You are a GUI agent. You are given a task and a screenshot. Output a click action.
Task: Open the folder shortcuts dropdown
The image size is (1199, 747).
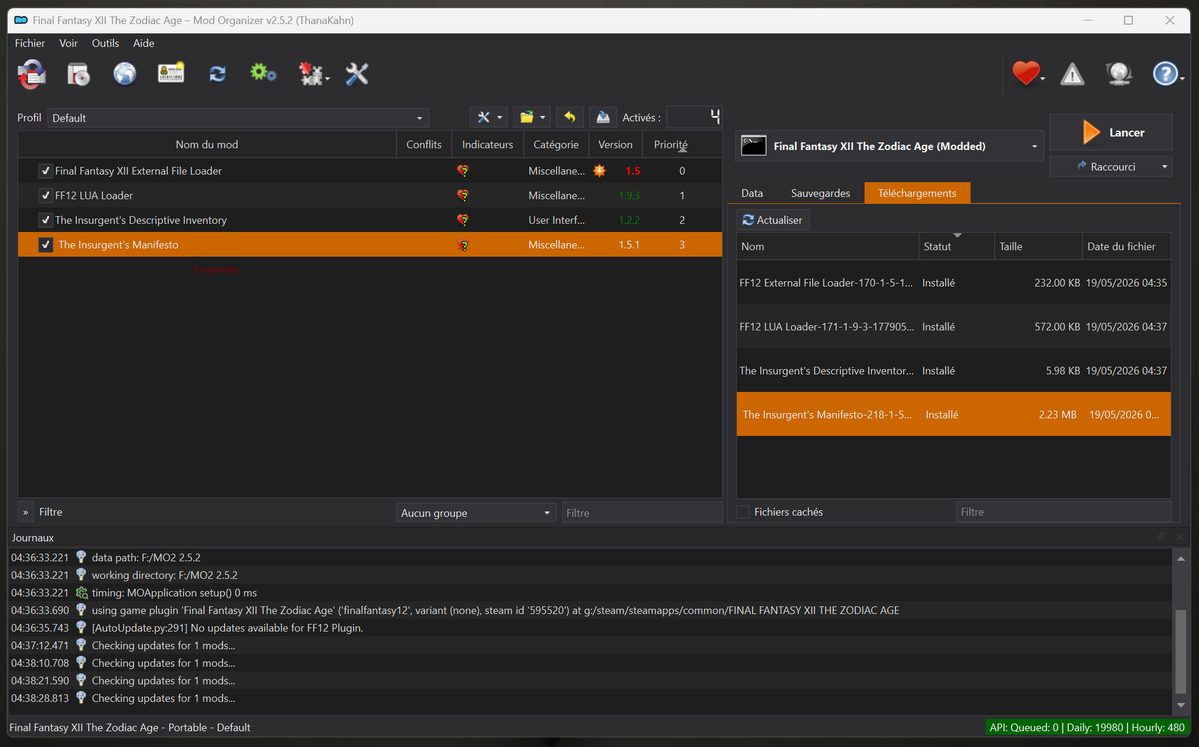coord(531,117)
